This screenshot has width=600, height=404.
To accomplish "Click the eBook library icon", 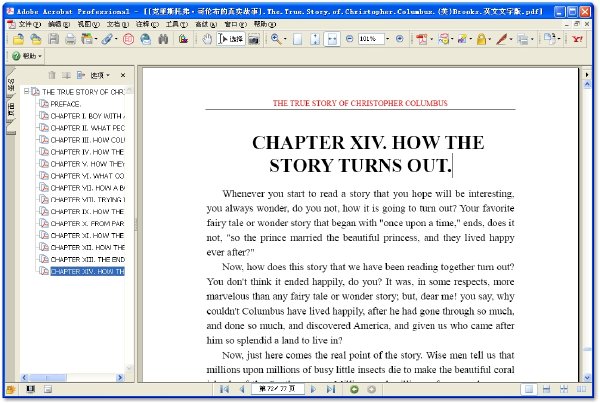I will click(x=183, y=39).
